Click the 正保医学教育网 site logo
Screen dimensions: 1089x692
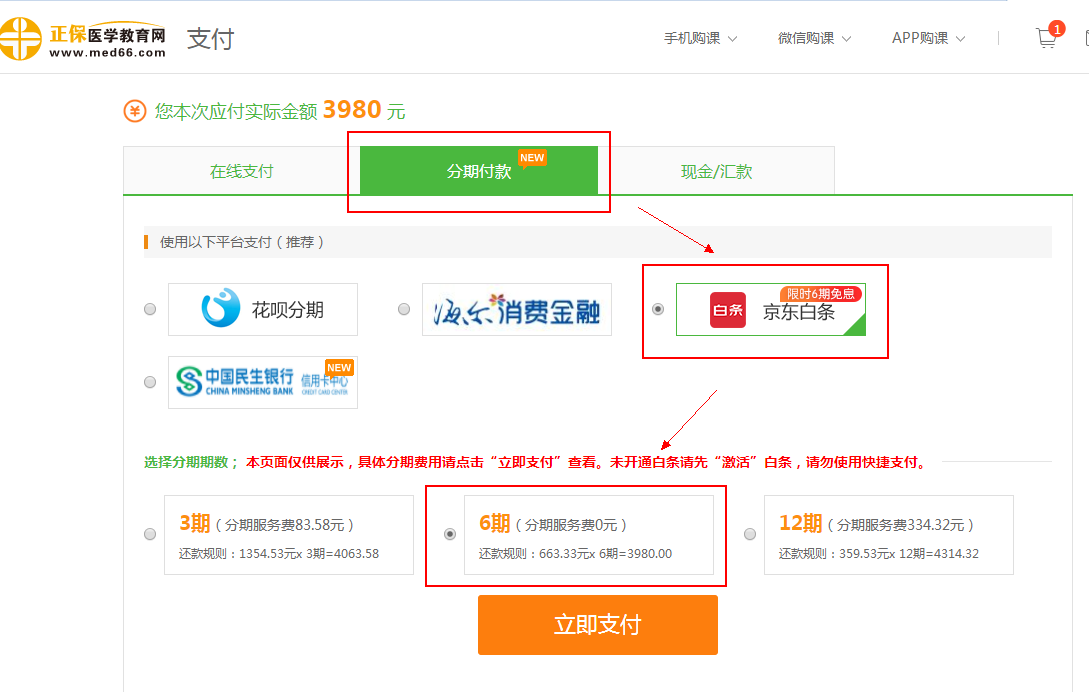point(83,39)
